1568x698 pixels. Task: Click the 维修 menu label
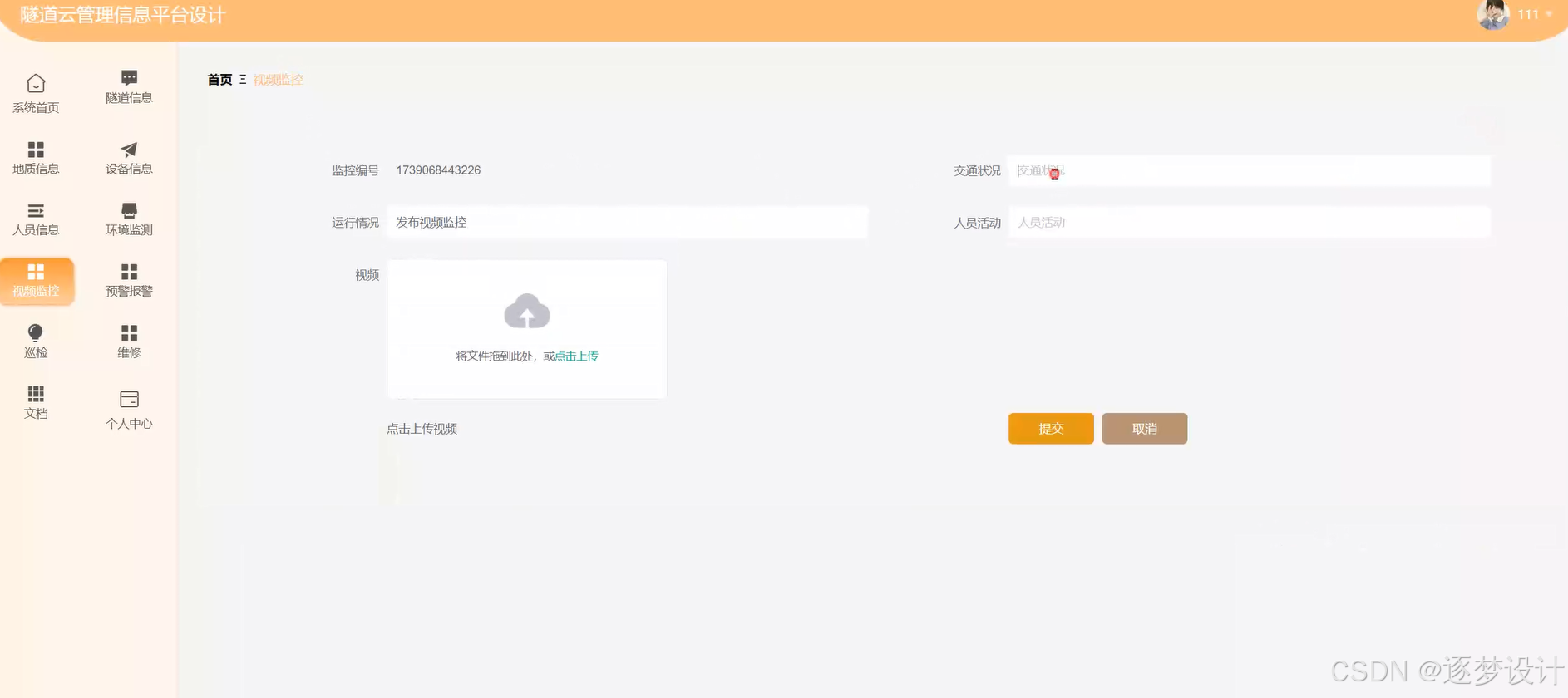point(129,352)
